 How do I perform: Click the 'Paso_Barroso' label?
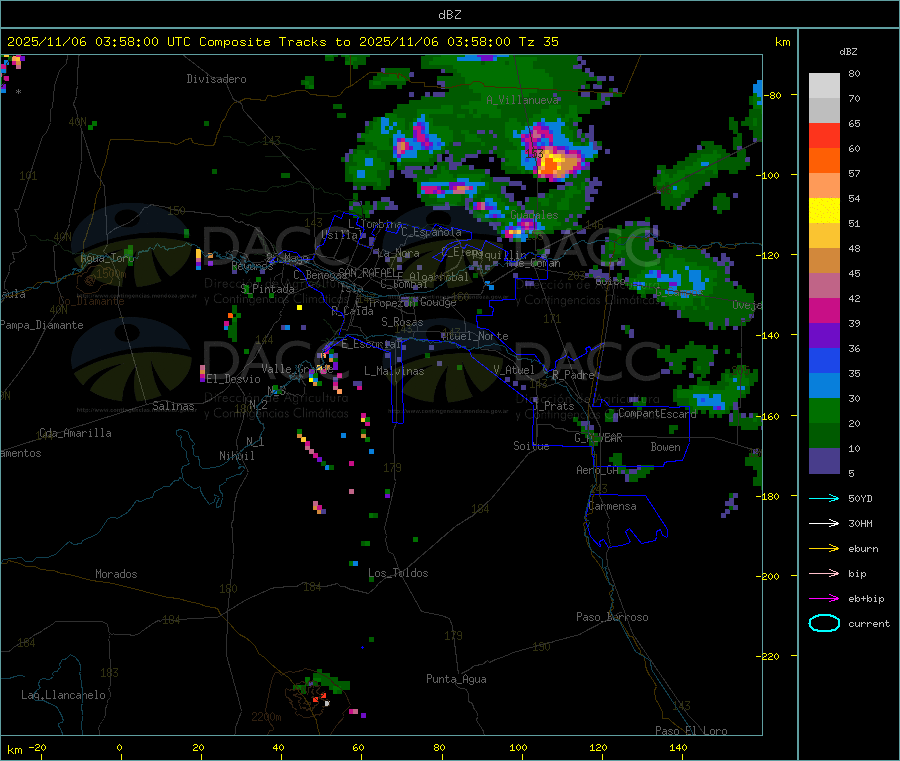coord(612,617)
